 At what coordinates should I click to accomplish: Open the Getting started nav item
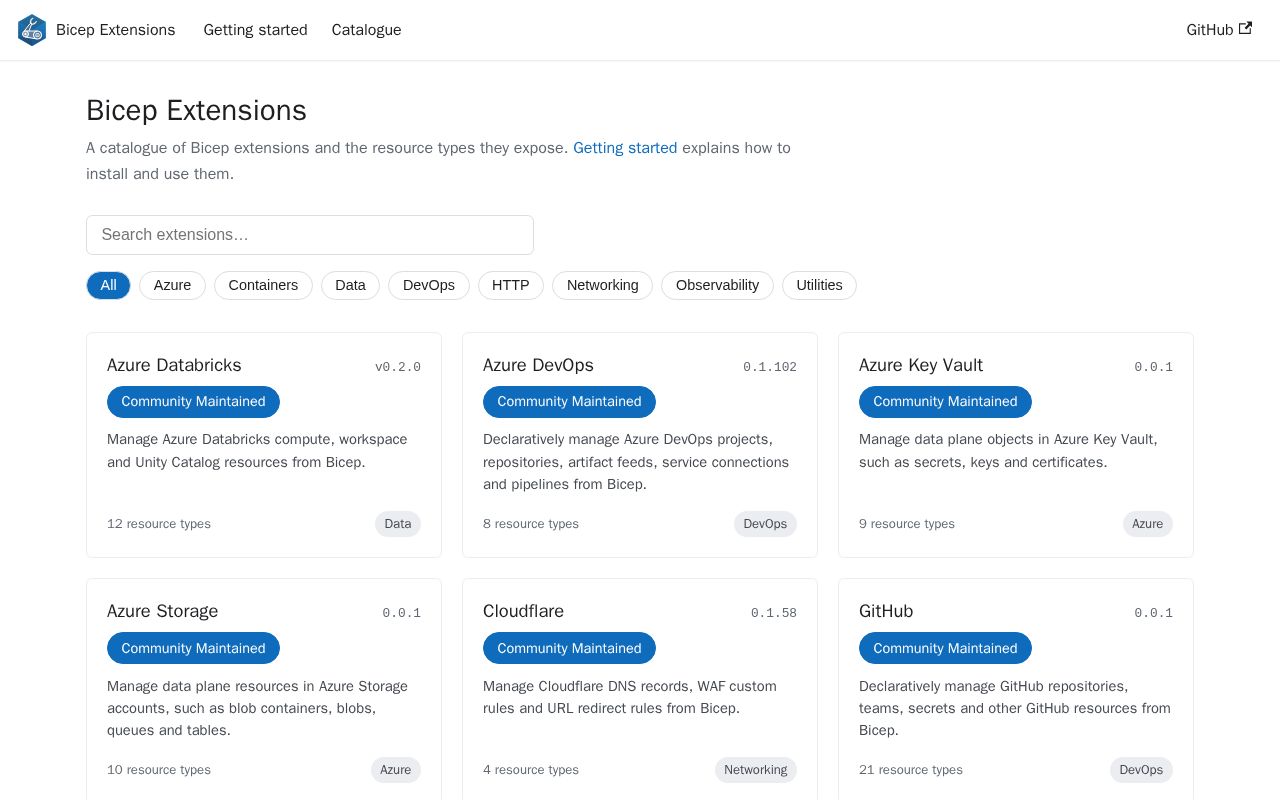point(255,30)
